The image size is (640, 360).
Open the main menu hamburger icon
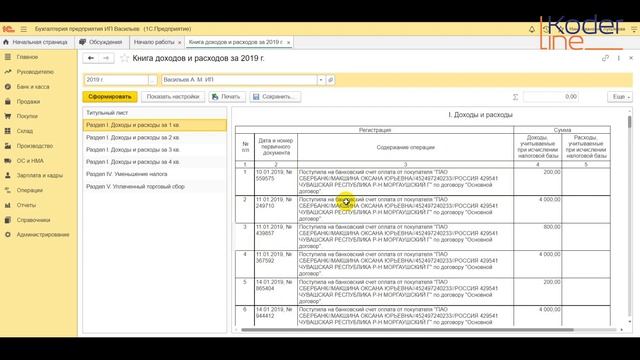[x=24, y=29]
